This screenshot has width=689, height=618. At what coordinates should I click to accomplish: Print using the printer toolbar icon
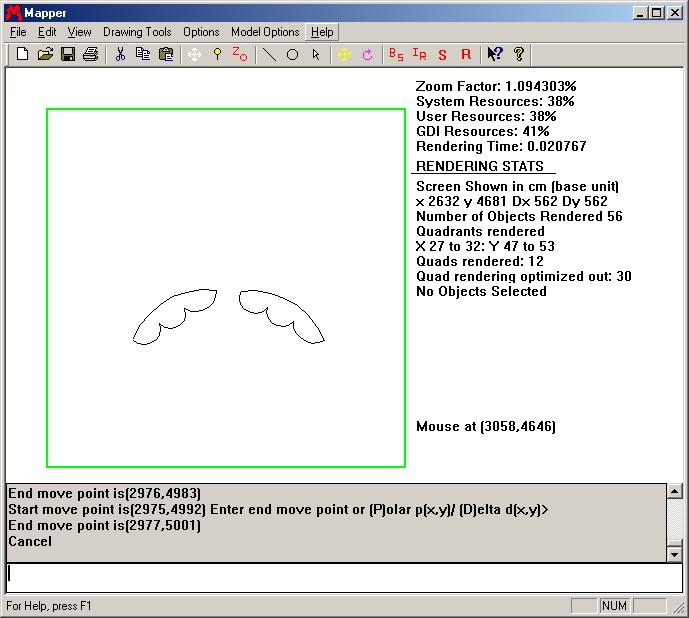tap(91, 54)
